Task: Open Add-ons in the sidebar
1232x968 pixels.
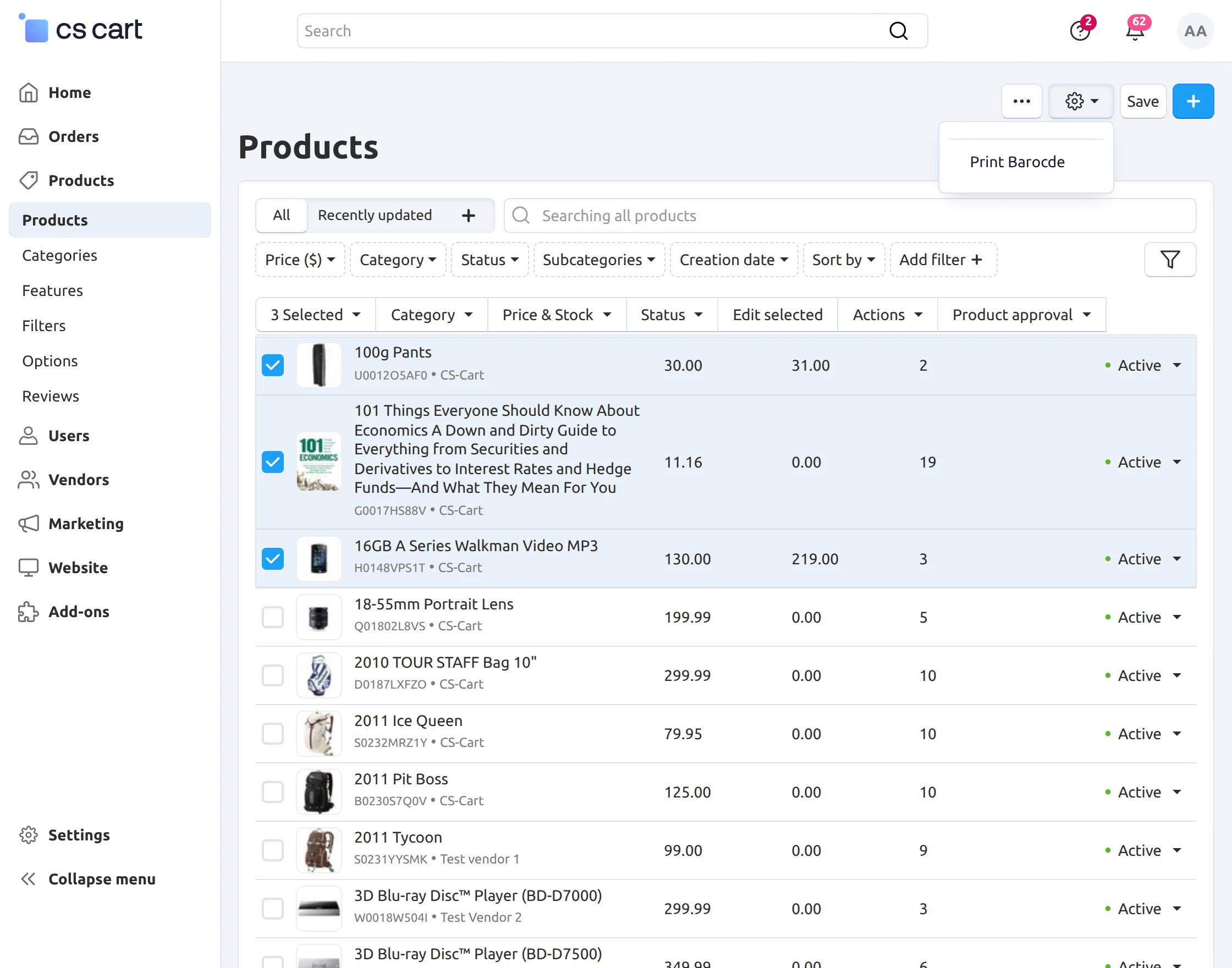Action: [x=79, y=612]
